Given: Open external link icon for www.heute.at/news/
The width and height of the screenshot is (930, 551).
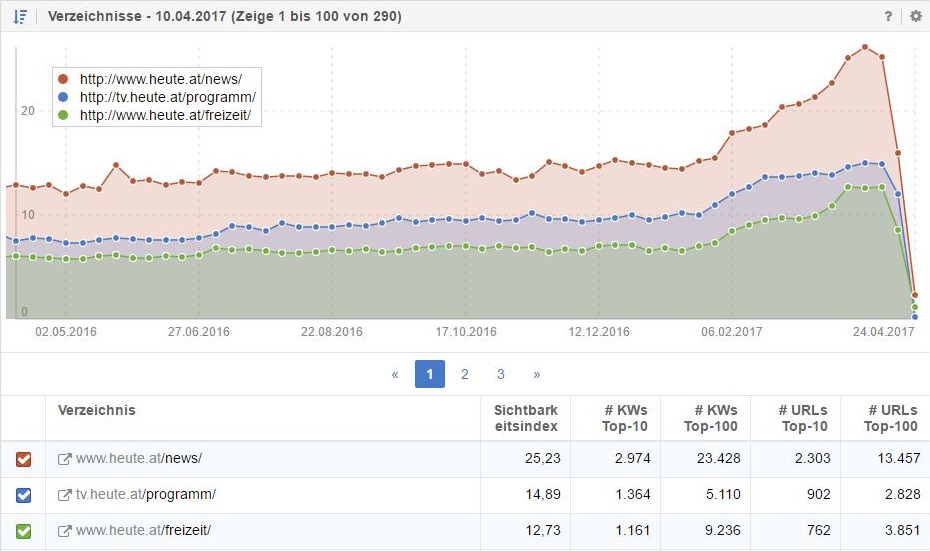Looking at the screenshot, I should (x=65, y=459).
